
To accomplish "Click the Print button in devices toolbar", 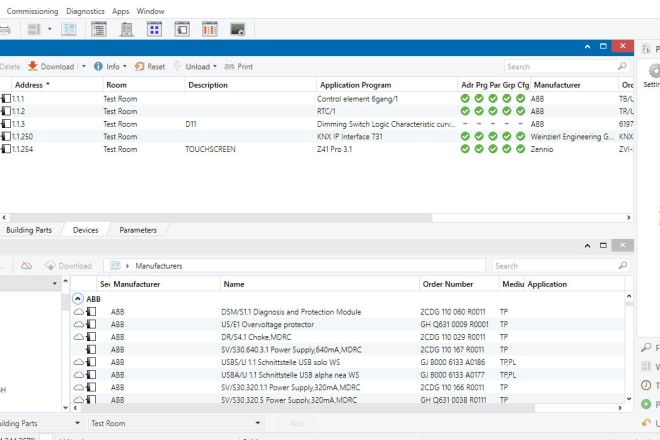I will click(x=239, y=67).
